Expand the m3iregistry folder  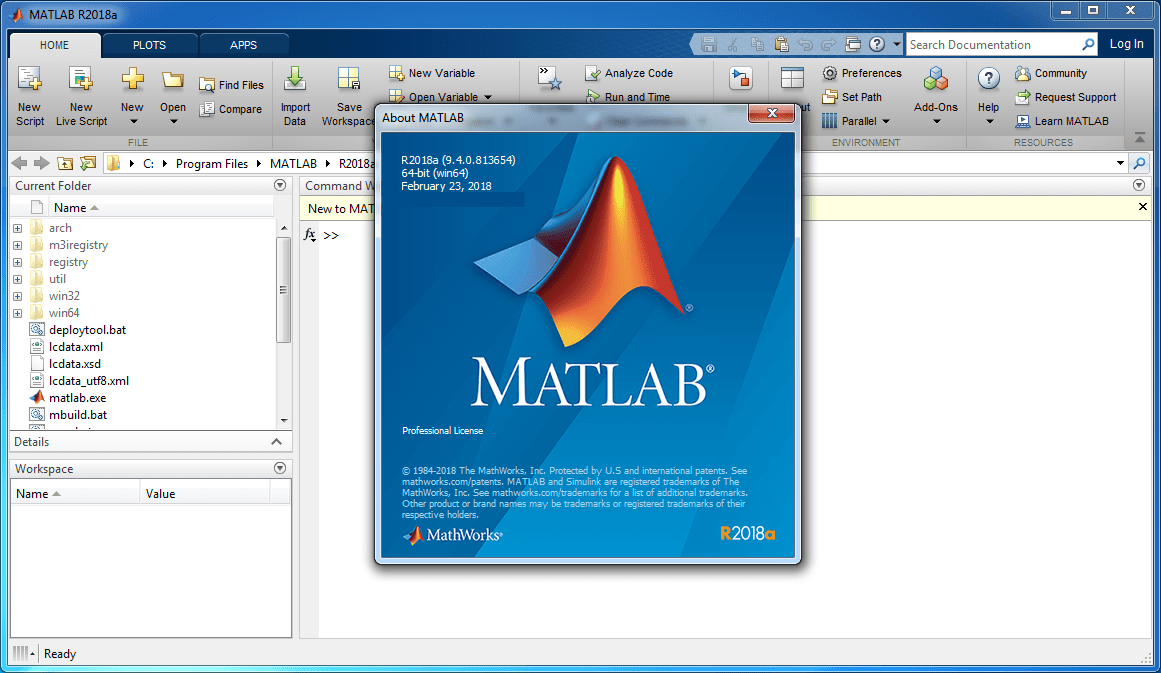[18, 245]
